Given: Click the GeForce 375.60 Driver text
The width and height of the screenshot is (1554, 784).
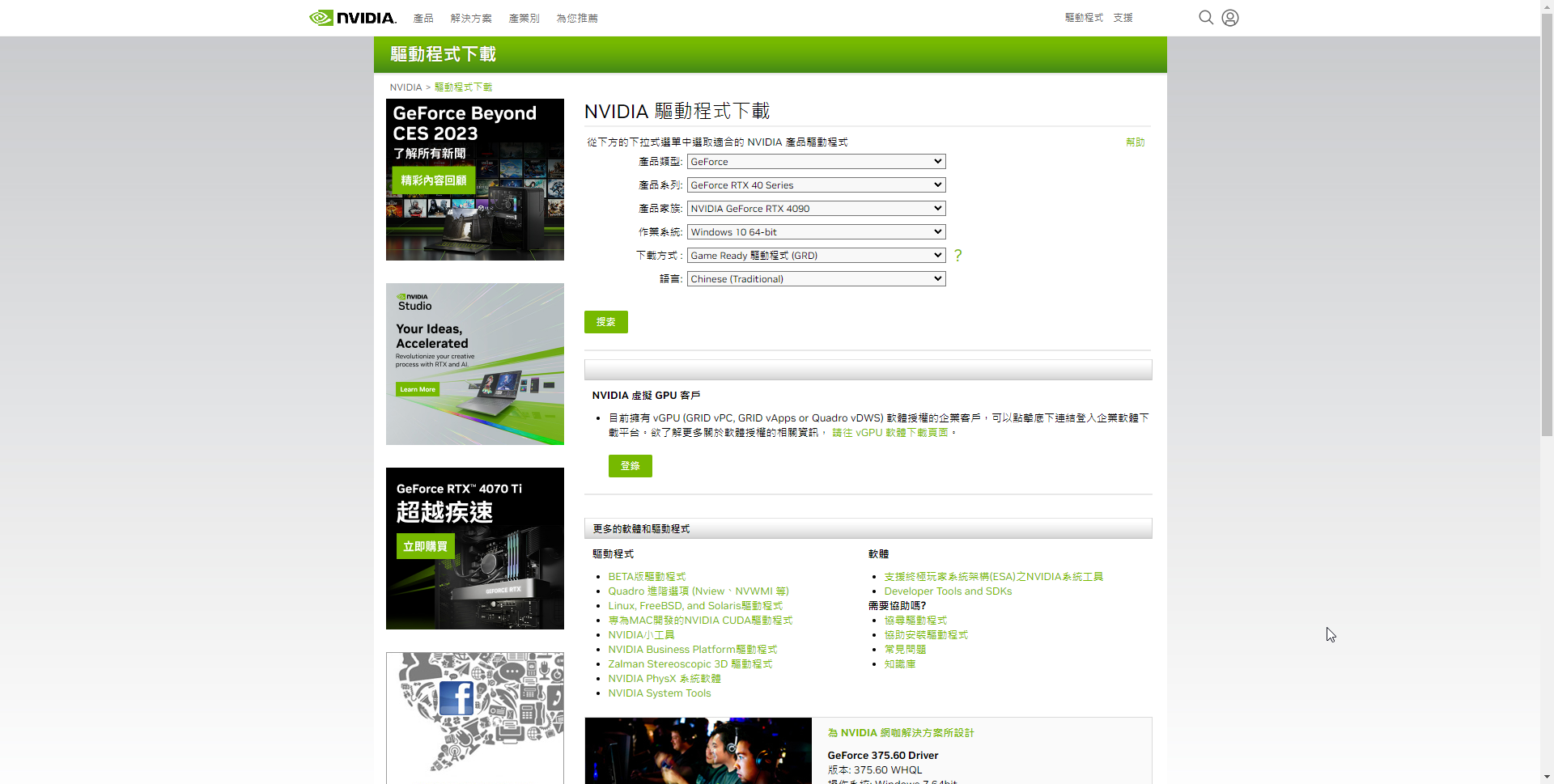Looking at the screenshot, I should click(x=883, y=756).
